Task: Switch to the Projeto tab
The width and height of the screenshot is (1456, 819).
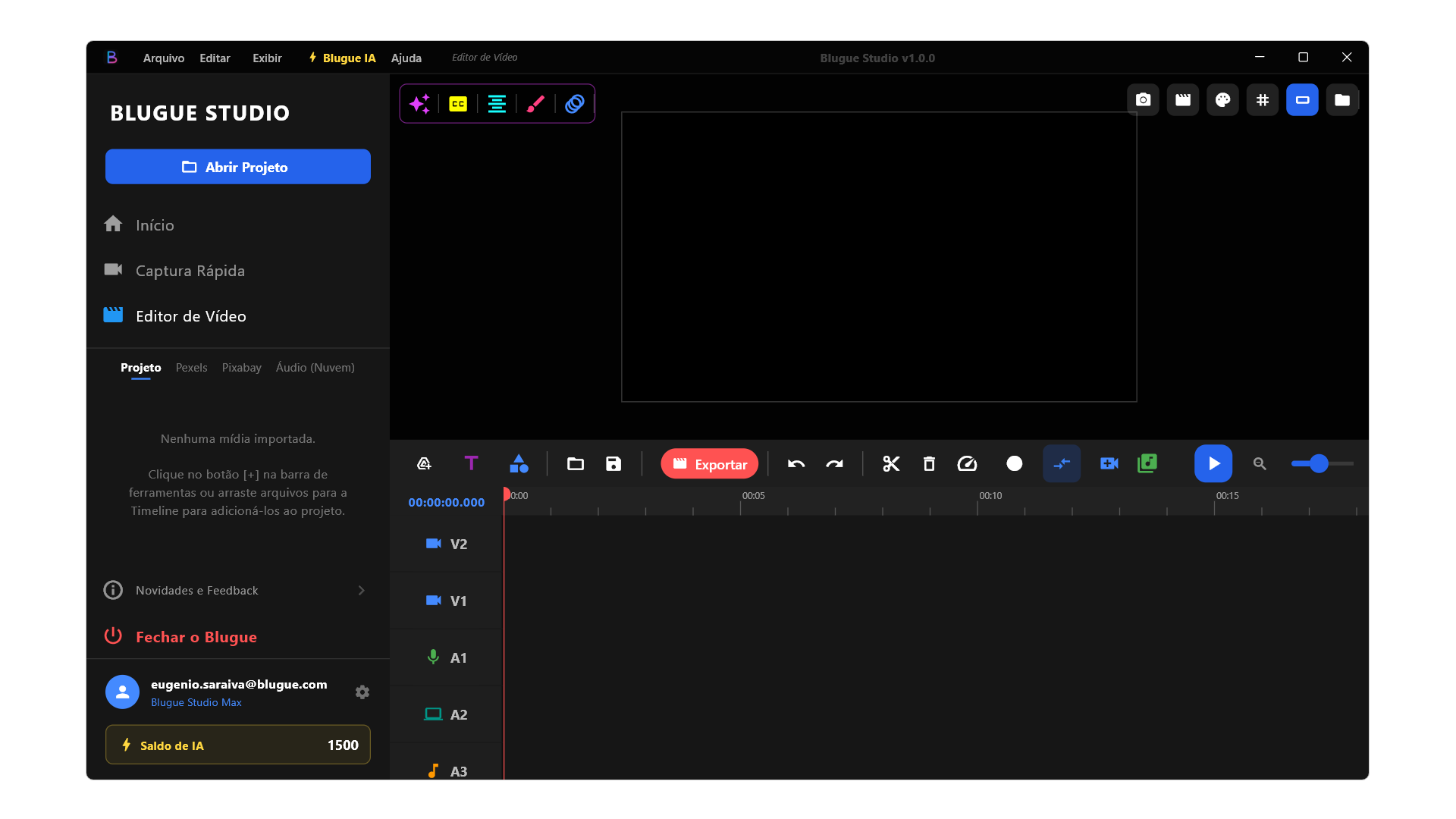Action: coord(141,368)
